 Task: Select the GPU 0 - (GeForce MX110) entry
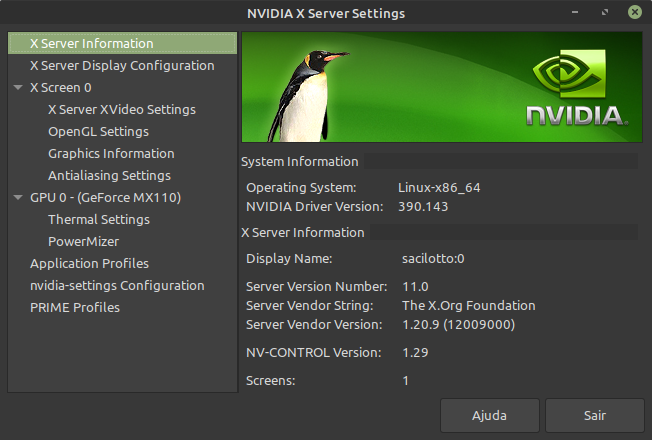(x=106, y=198)
